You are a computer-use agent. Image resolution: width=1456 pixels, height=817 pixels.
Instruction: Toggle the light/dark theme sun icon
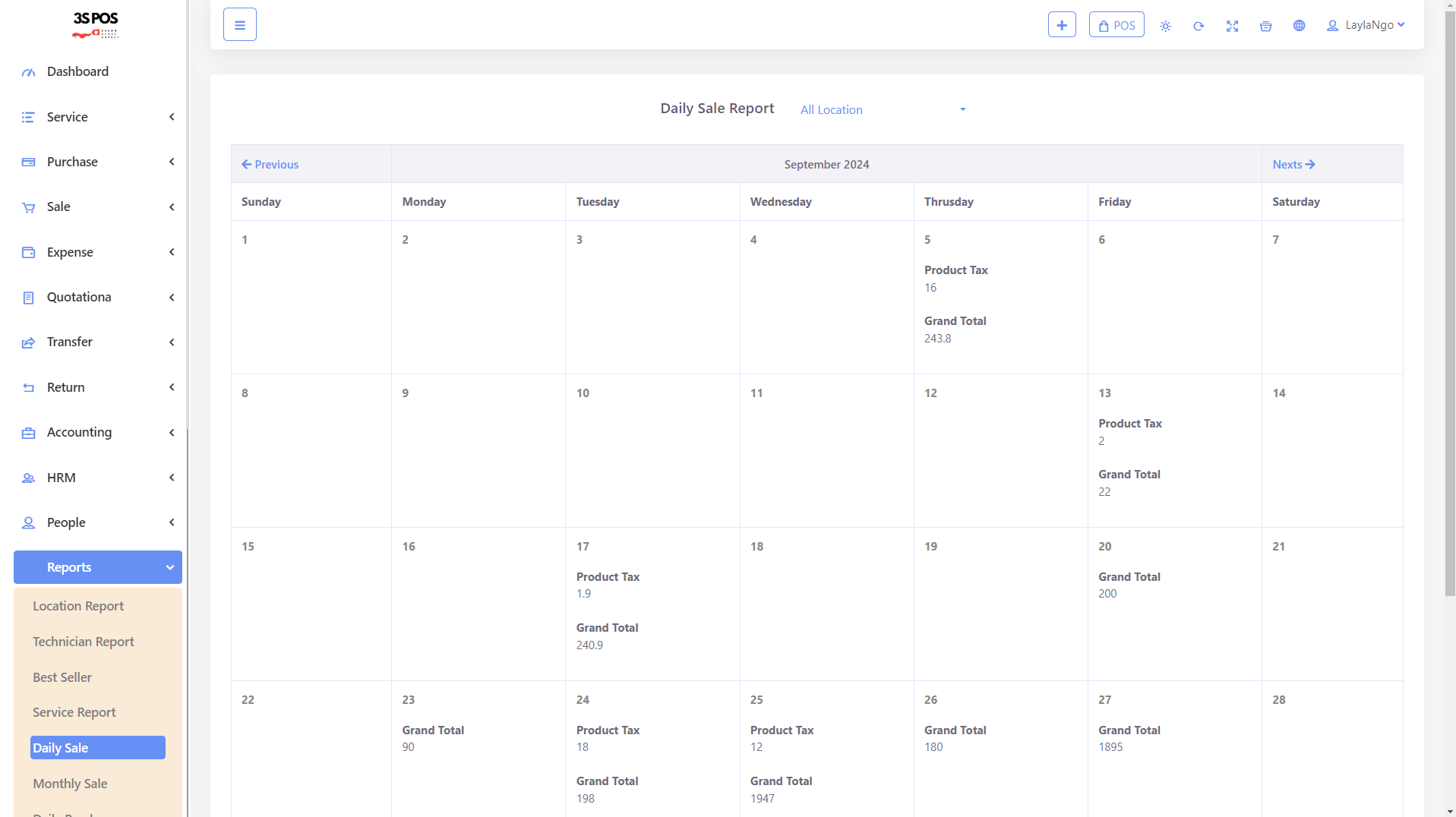[1165, 26]
